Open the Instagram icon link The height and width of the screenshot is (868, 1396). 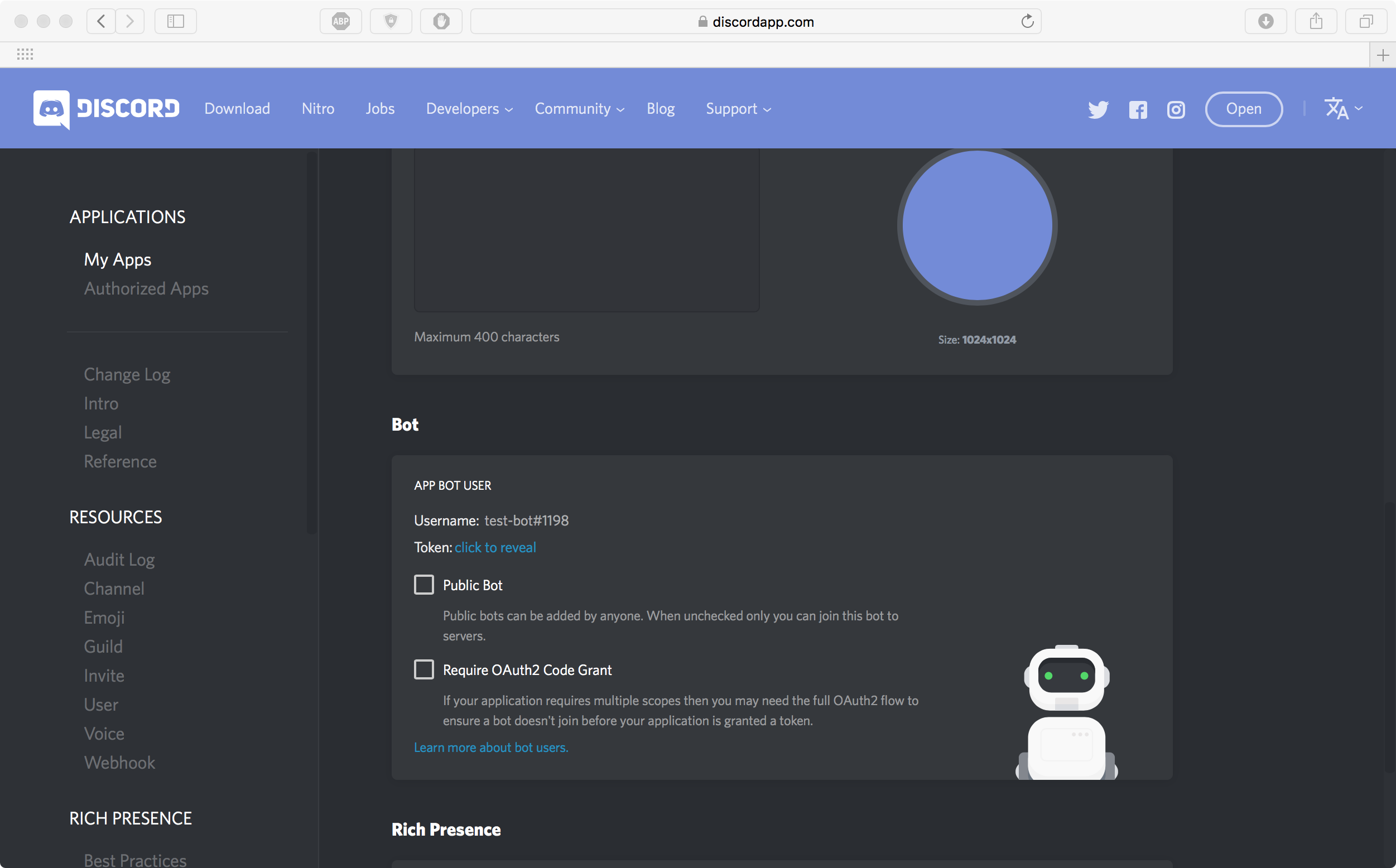1176,109
